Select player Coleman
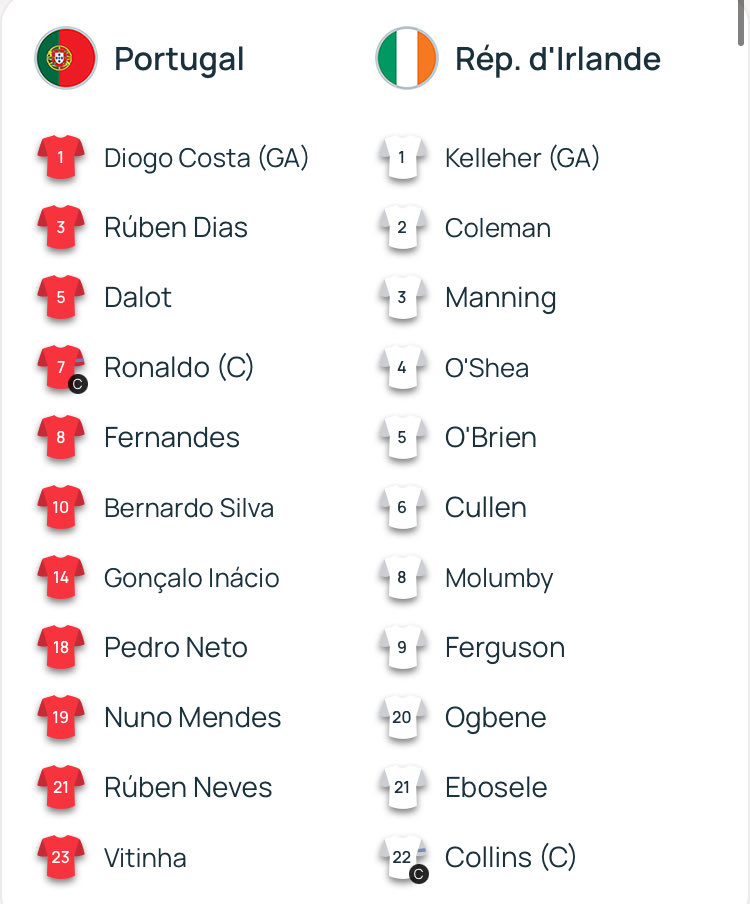 click(x=498, y=228)
